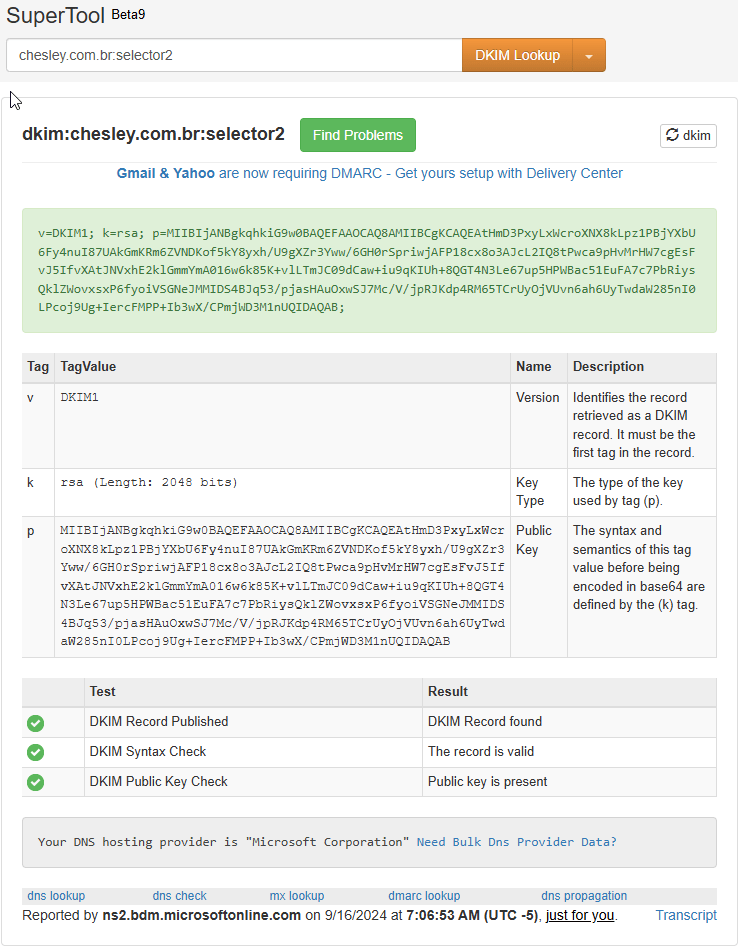The image size is (738, 951).
Task: Select the dns check link
Action: [179, 896]
